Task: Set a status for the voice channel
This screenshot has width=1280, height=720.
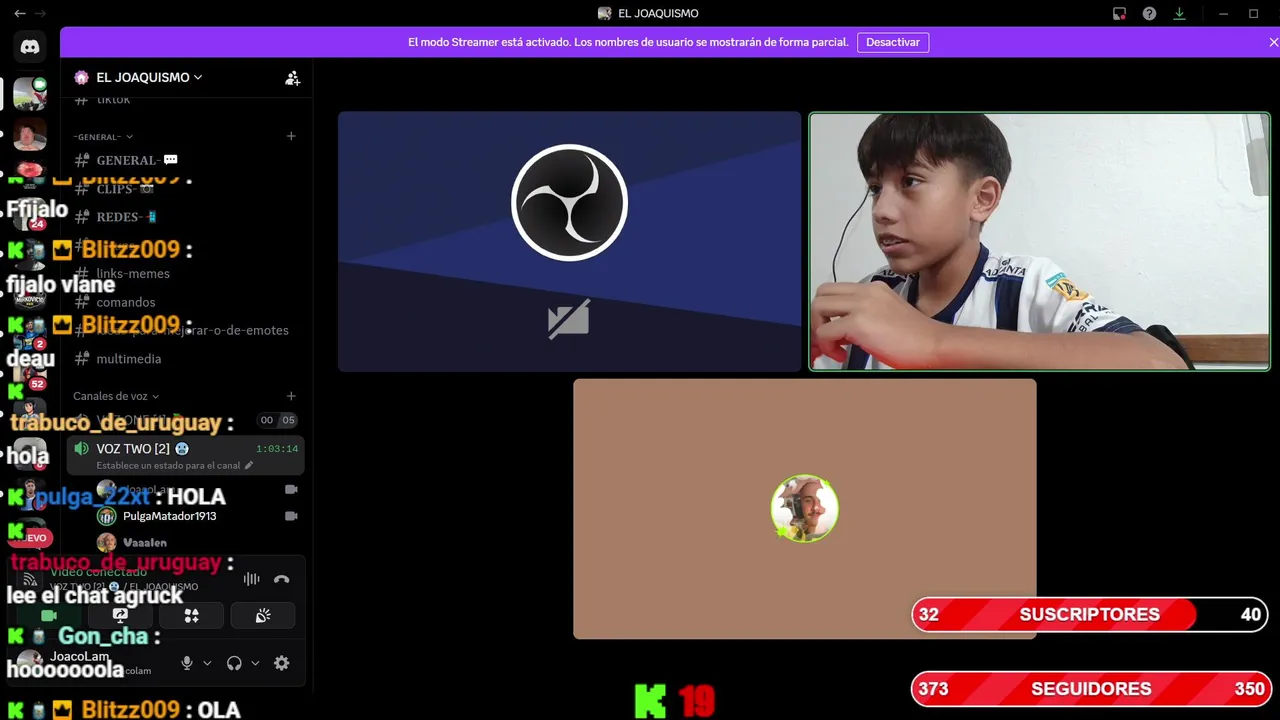Action: [x=175, y=466]
